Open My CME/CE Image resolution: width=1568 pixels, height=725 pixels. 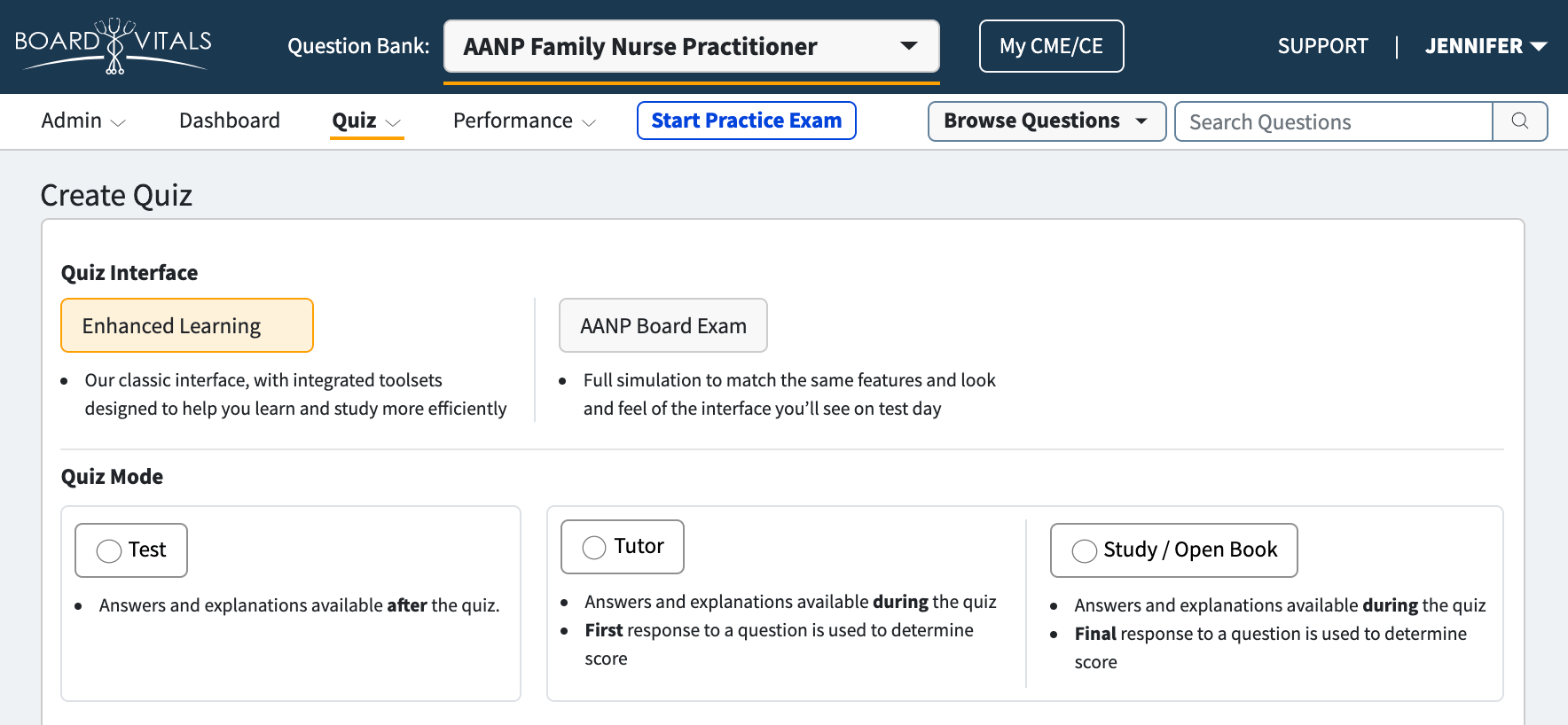coord(1052,46)
